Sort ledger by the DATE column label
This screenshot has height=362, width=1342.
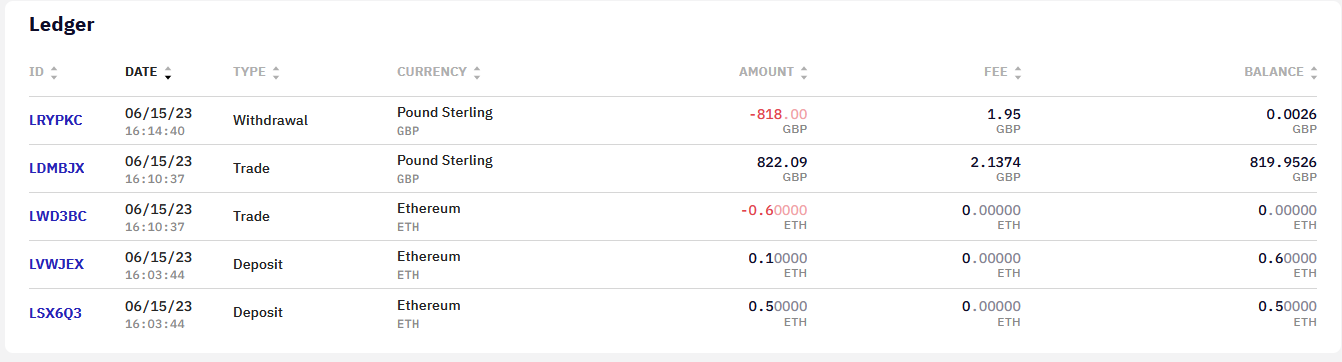(x=141, y=72)
